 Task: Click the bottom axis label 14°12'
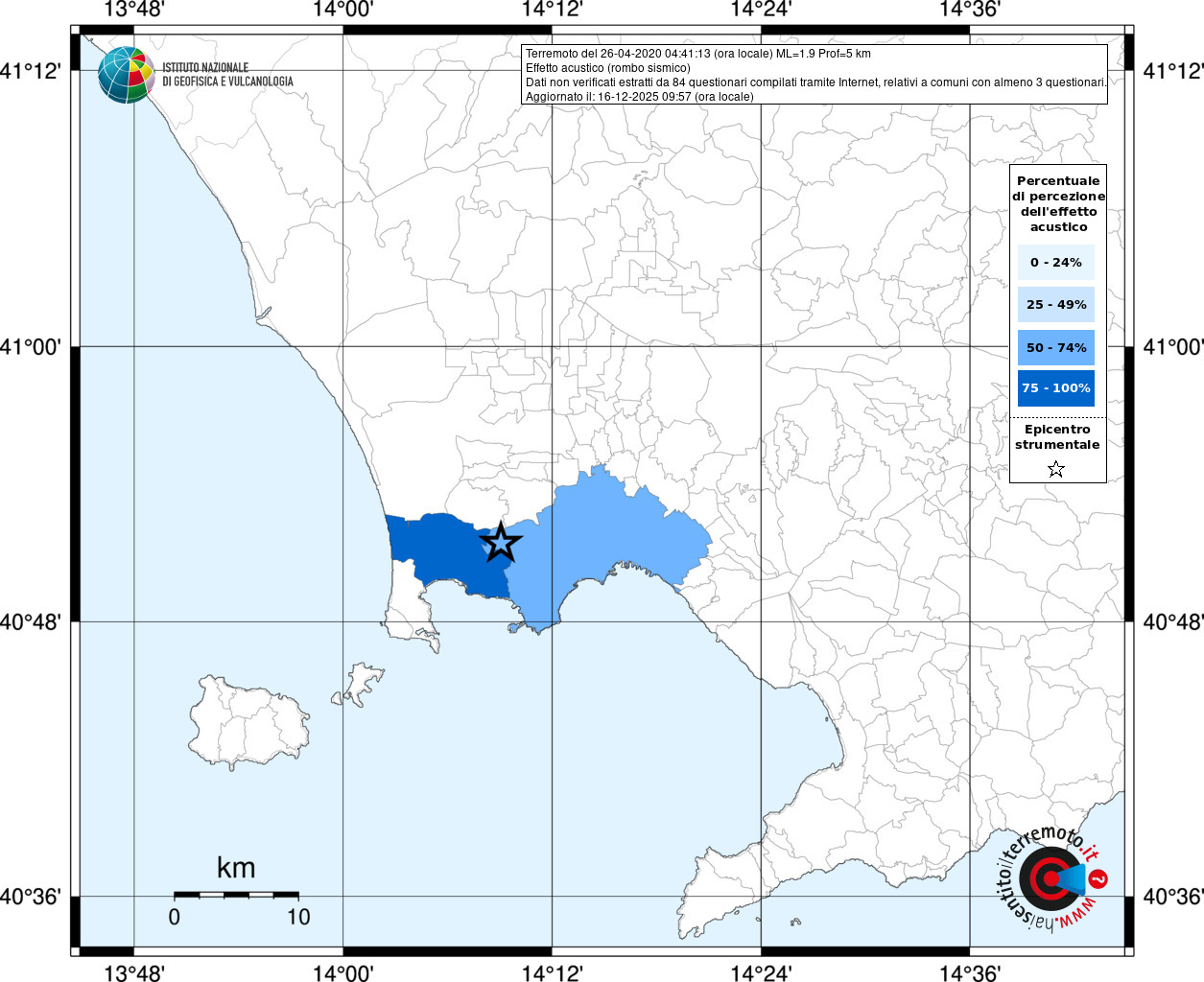point(552,972)
